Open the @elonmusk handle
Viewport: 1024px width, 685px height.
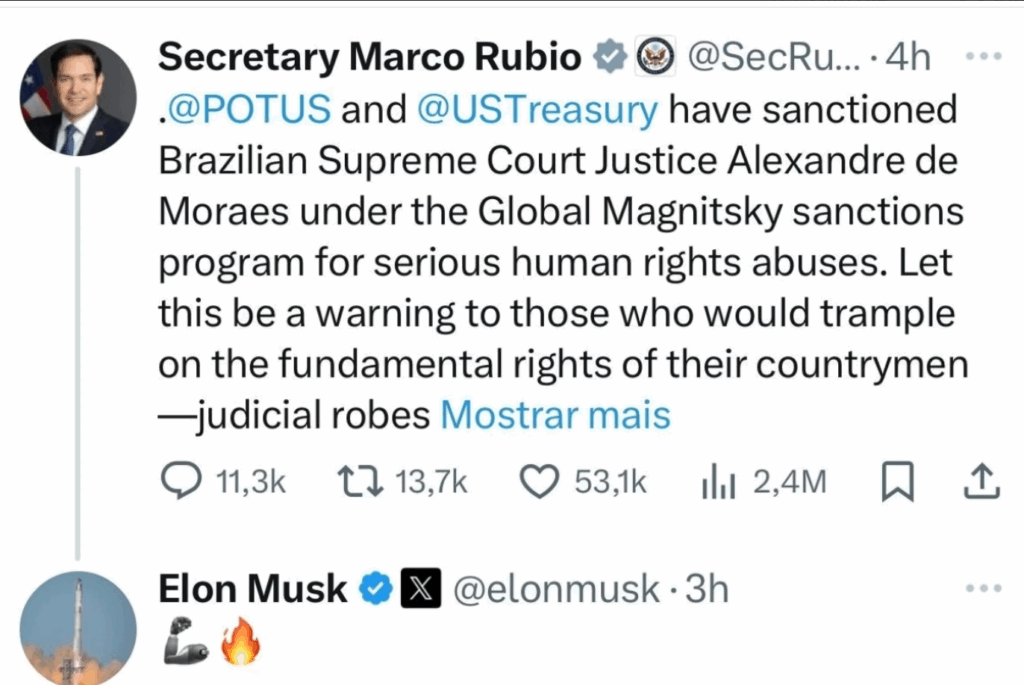pos(558,589)
